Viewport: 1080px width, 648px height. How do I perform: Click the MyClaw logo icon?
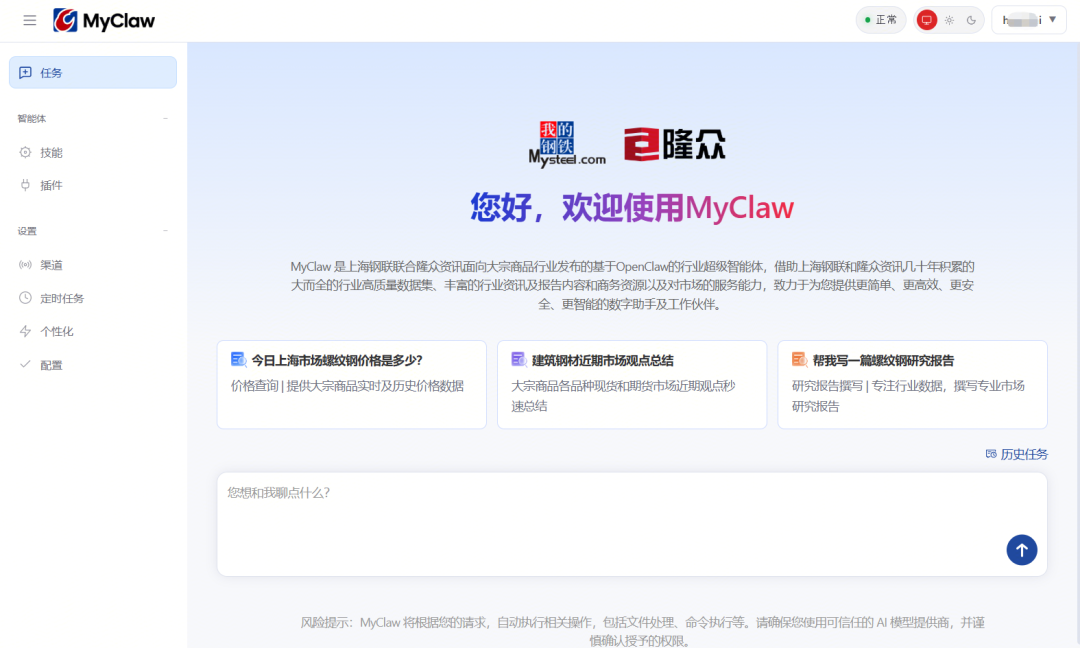65,21
